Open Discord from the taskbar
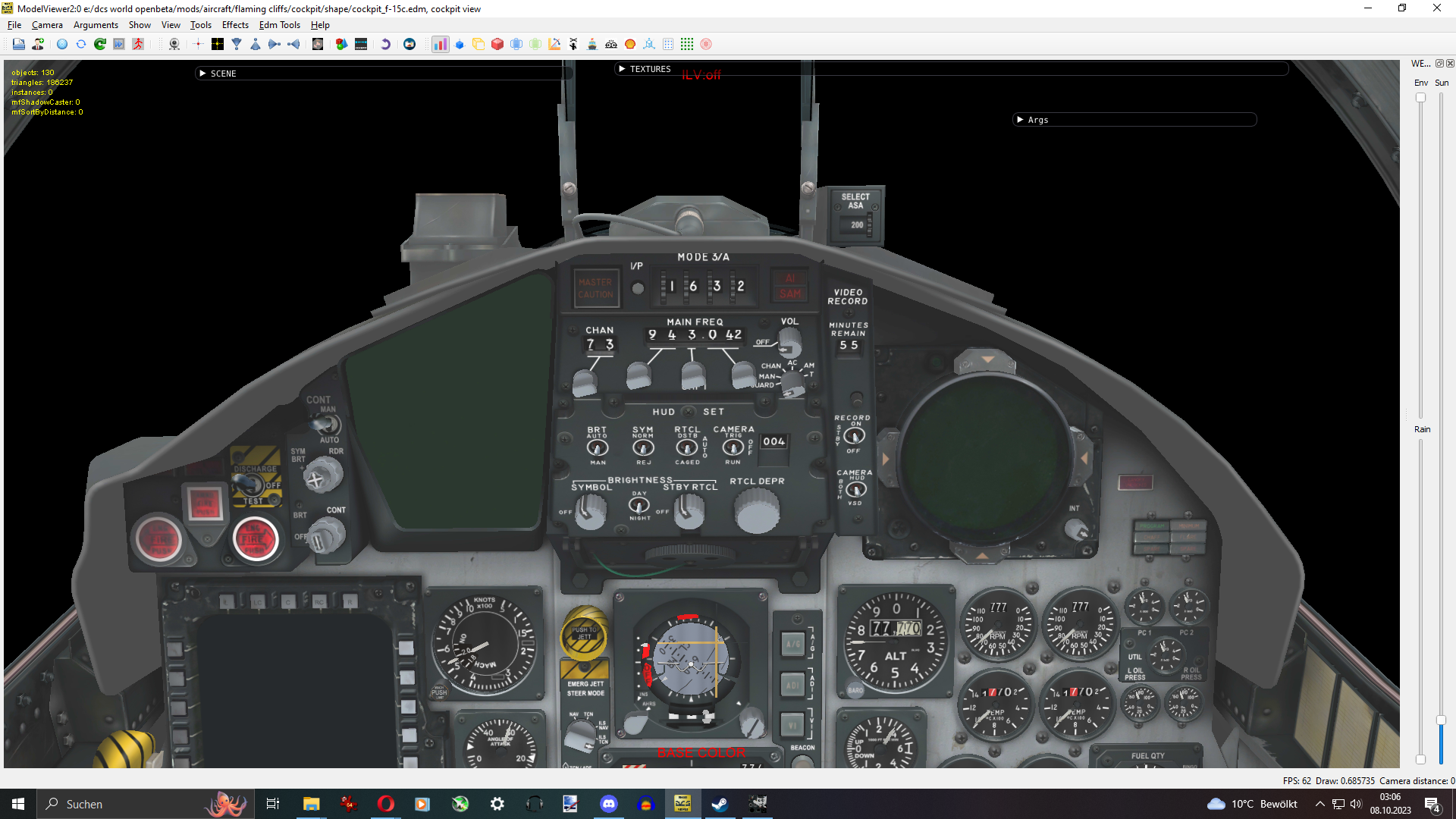The height and width of the screenshot is (819, 1456). [608, 804]
